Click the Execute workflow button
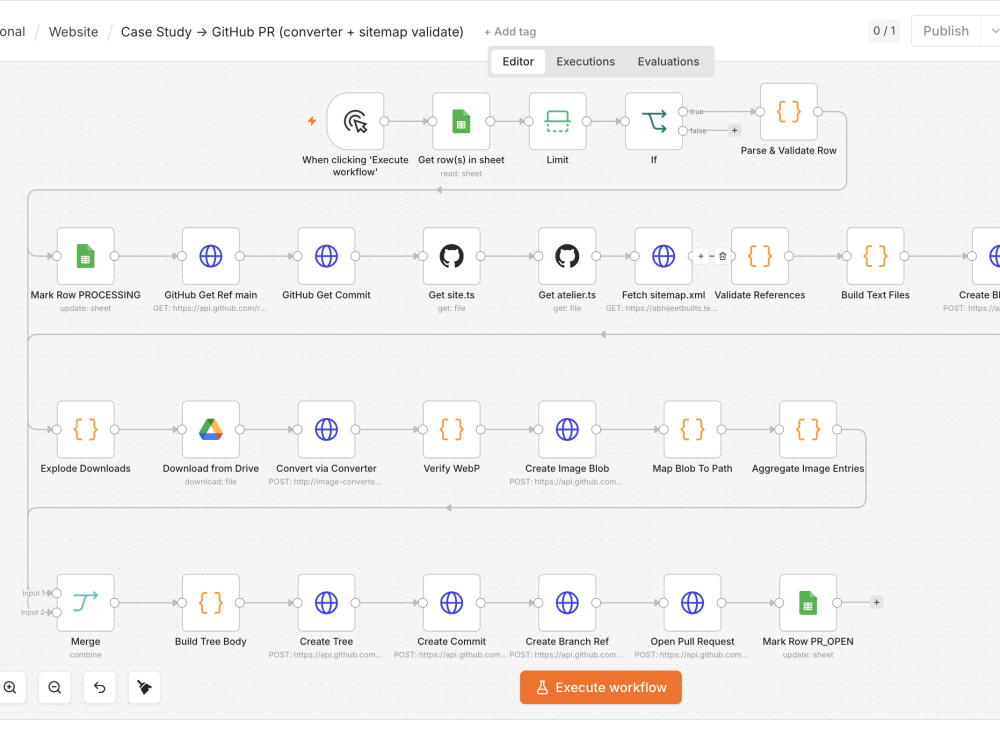Viewport: 1000px width, 750px height. [601, 688]
